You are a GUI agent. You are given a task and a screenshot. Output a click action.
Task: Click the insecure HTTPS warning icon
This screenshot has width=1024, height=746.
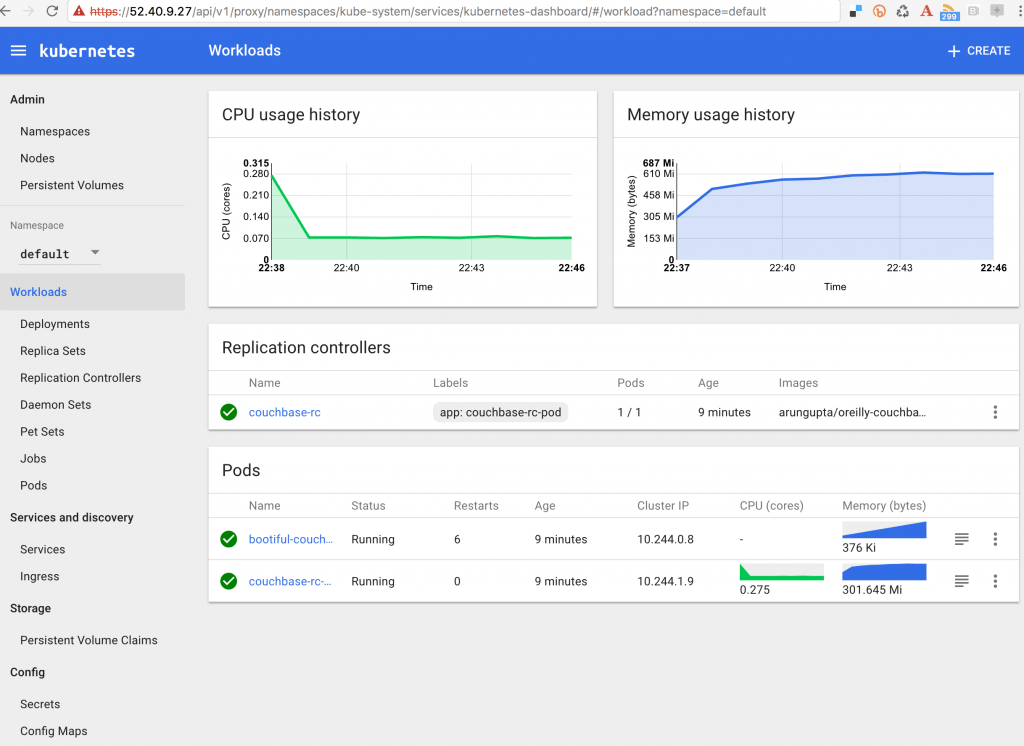coord(79,11)
